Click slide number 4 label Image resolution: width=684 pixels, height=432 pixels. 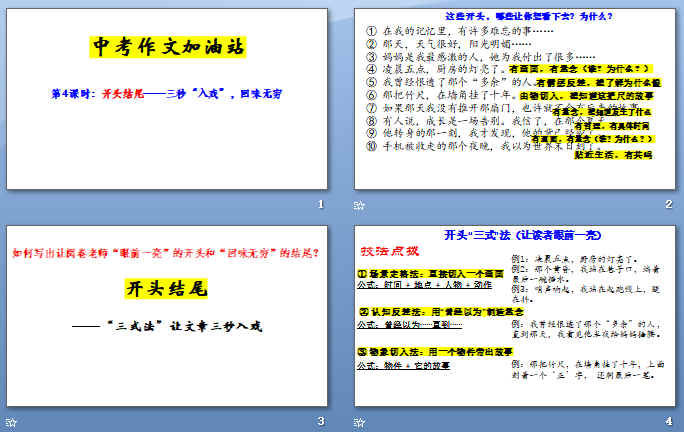pyautogui.click(x=669, y=421)
